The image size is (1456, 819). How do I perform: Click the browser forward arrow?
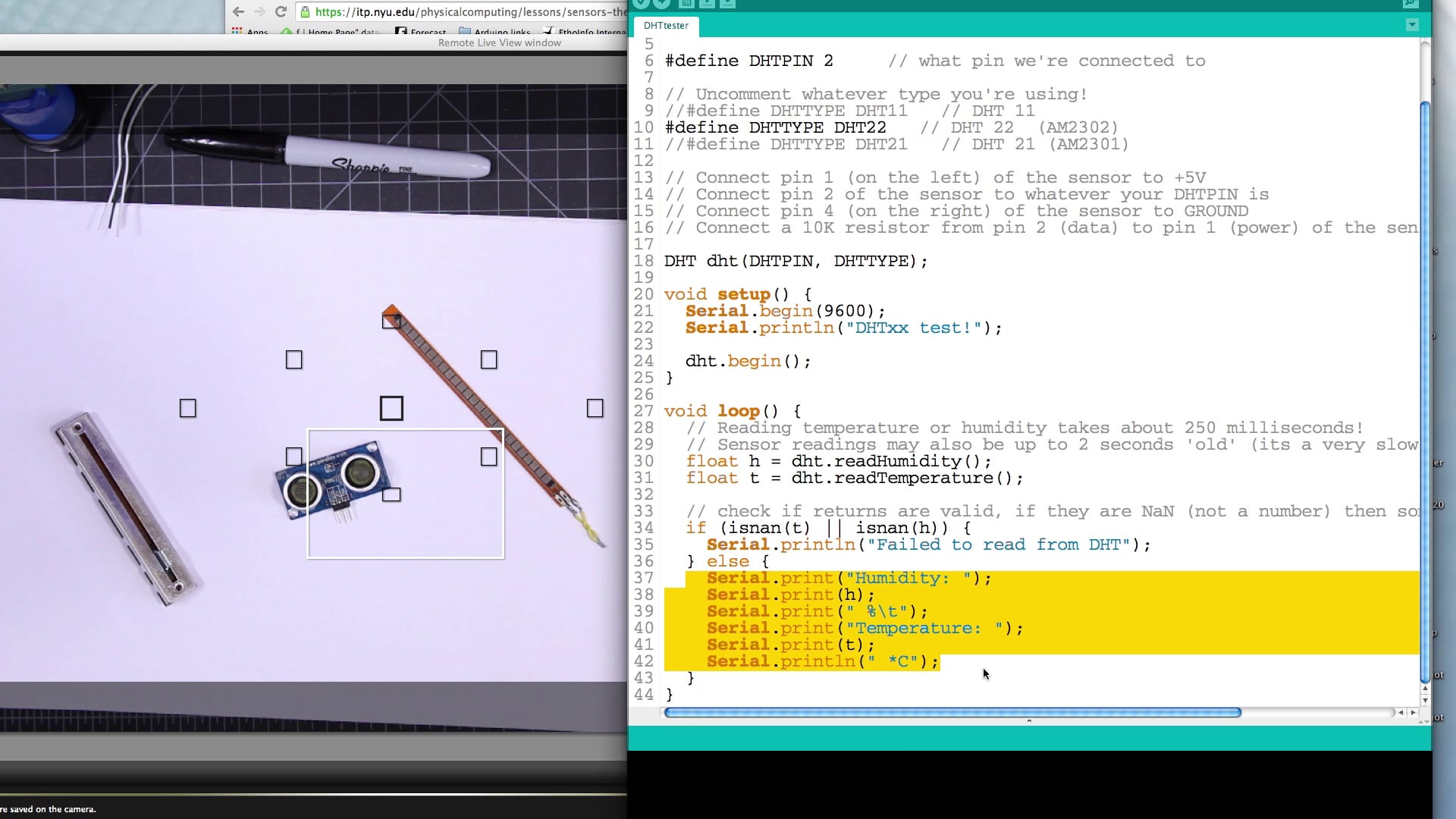259,11
